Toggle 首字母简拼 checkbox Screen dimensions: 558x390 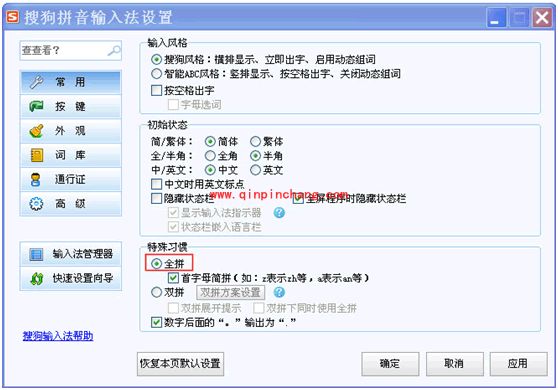[173, 278]
